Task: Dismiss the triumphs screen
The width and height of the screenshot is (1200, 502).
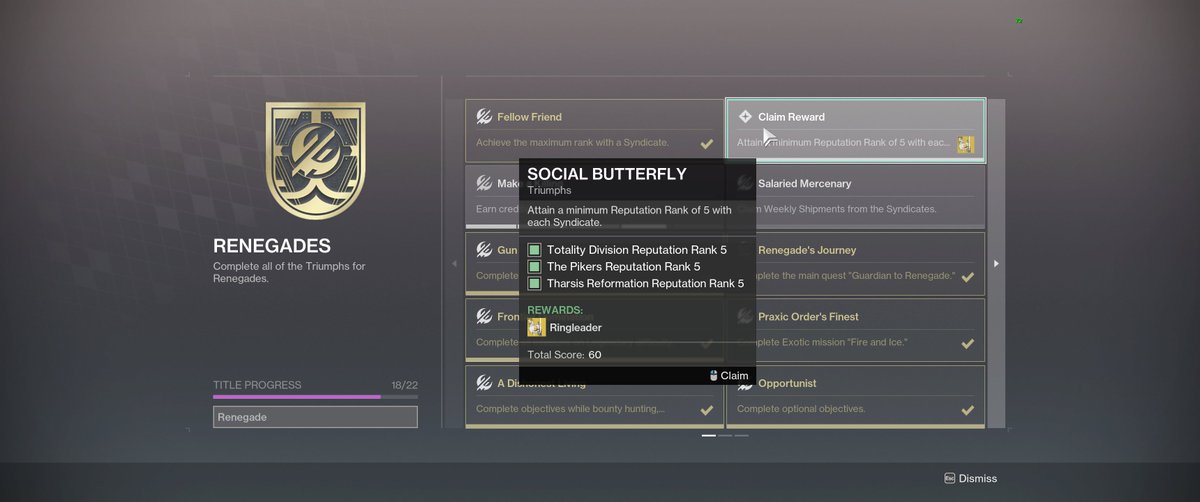Action: tap(970, 479)
